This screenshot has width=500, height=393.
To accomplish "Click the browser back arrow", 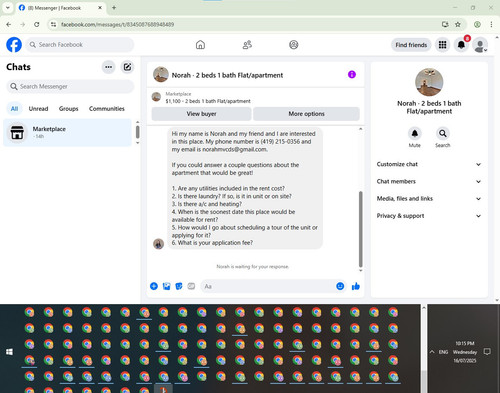I will coord(9,24).
